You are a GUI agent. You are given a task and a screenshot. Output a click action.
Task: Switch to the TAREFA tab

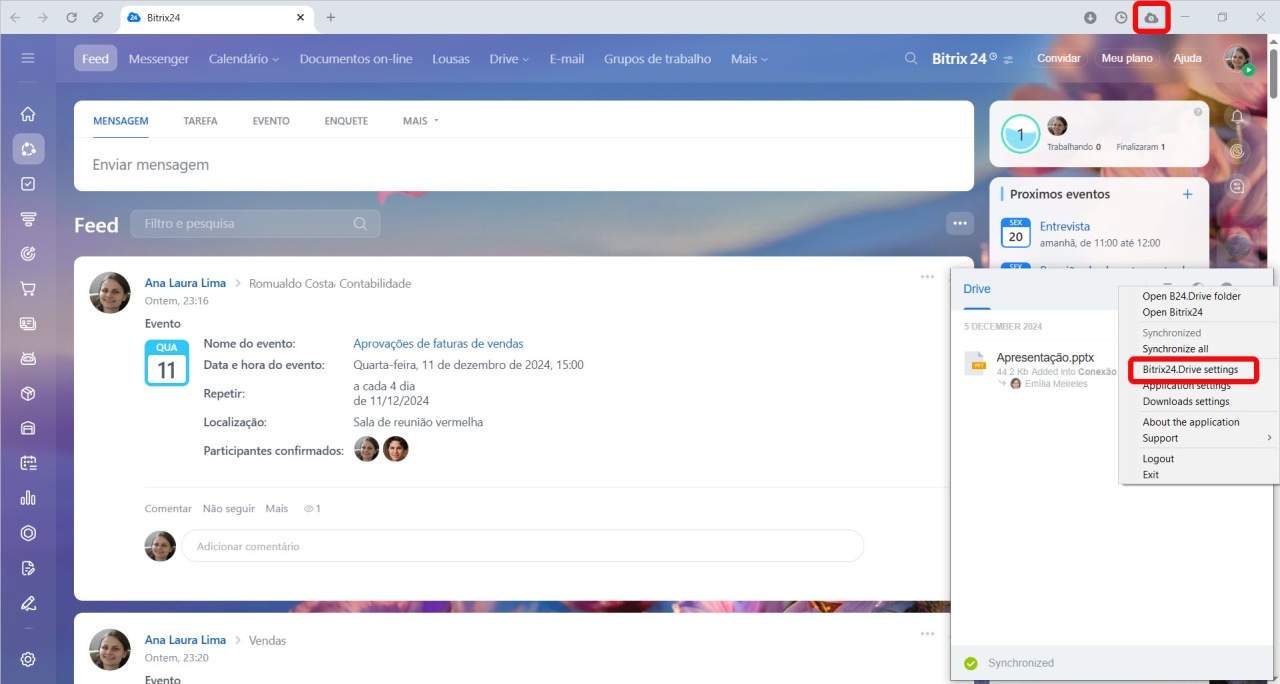(200, 121)
